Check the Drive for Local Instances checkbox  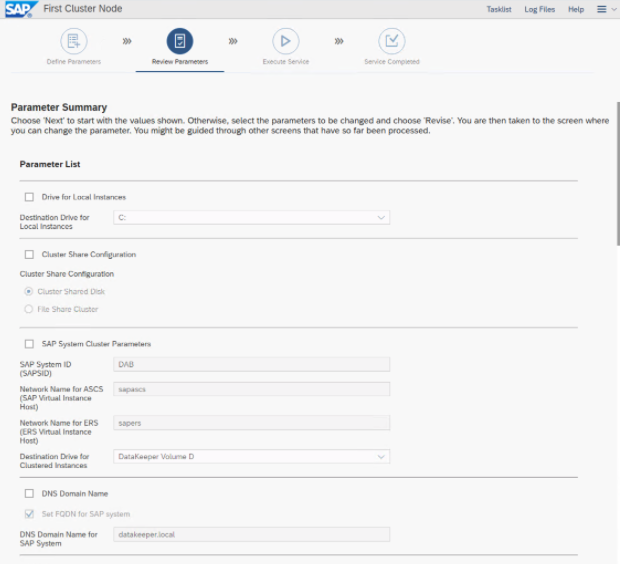[x=29, y=197]
